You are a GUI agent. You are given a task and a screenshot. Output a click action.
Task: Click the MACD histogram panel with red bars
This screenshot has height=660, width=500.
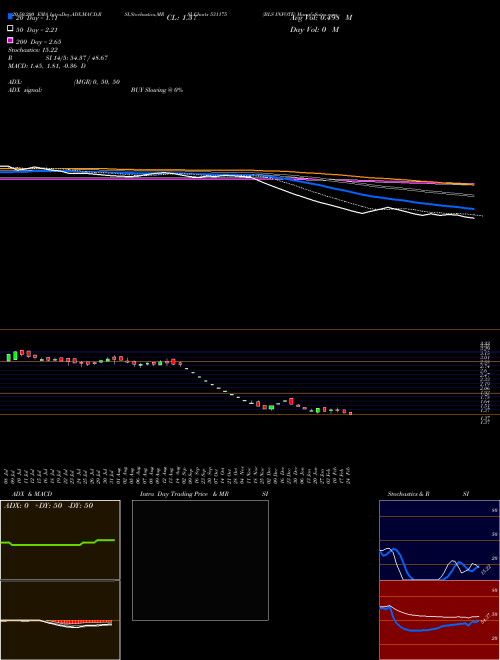click(x=60, y=620)
